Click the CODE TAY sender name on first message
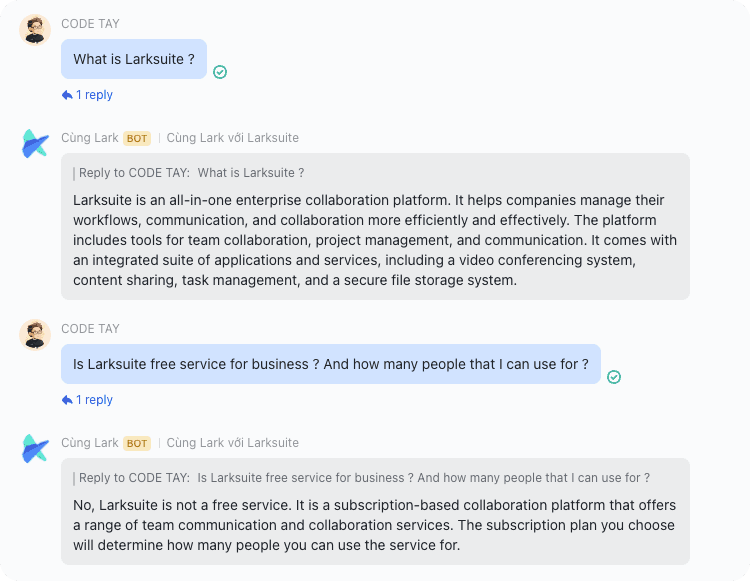This screenshot has width=750, height=581. [x=90, y=24]
